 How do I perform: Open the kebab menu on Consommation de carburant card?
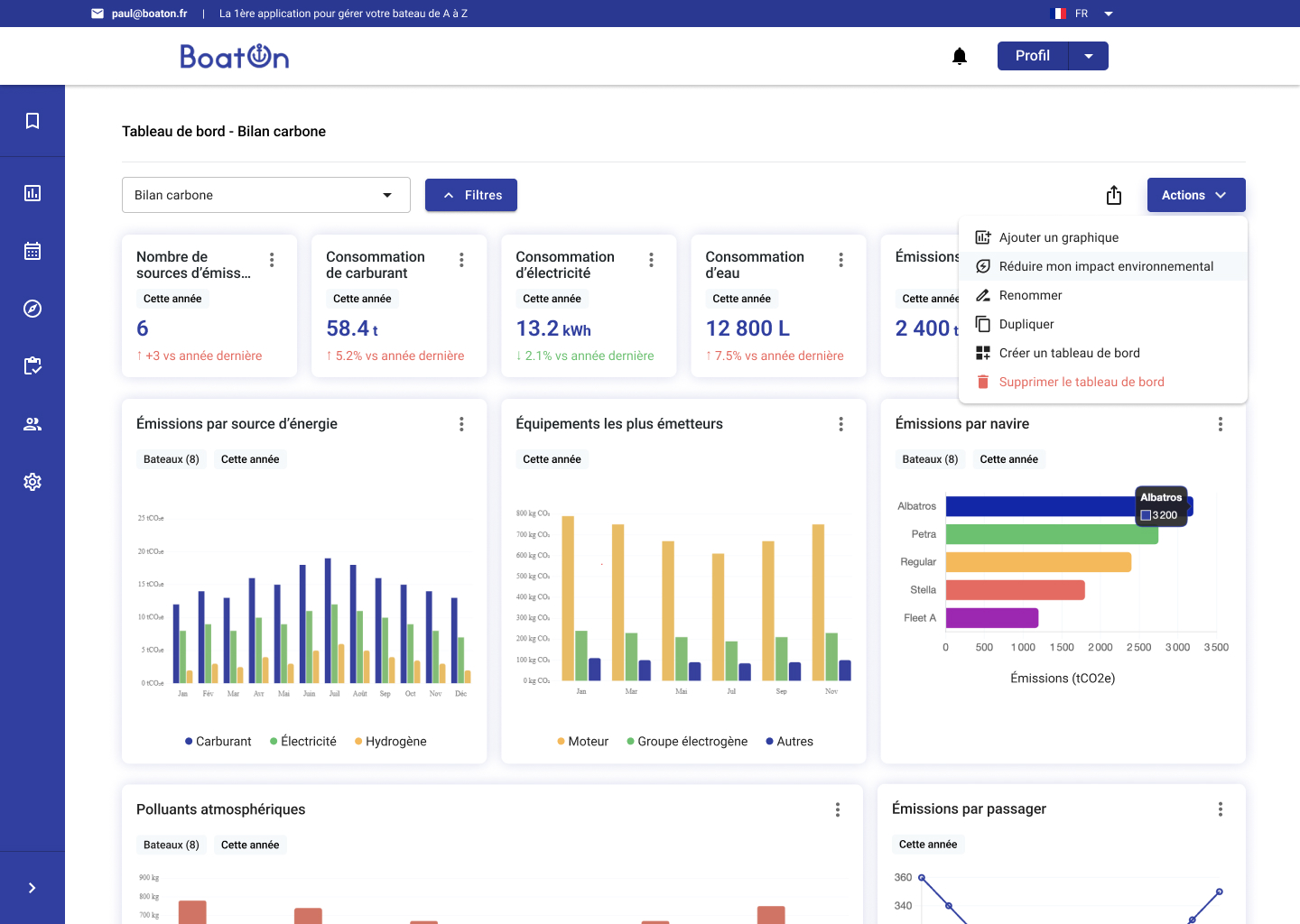coord(461,259)
